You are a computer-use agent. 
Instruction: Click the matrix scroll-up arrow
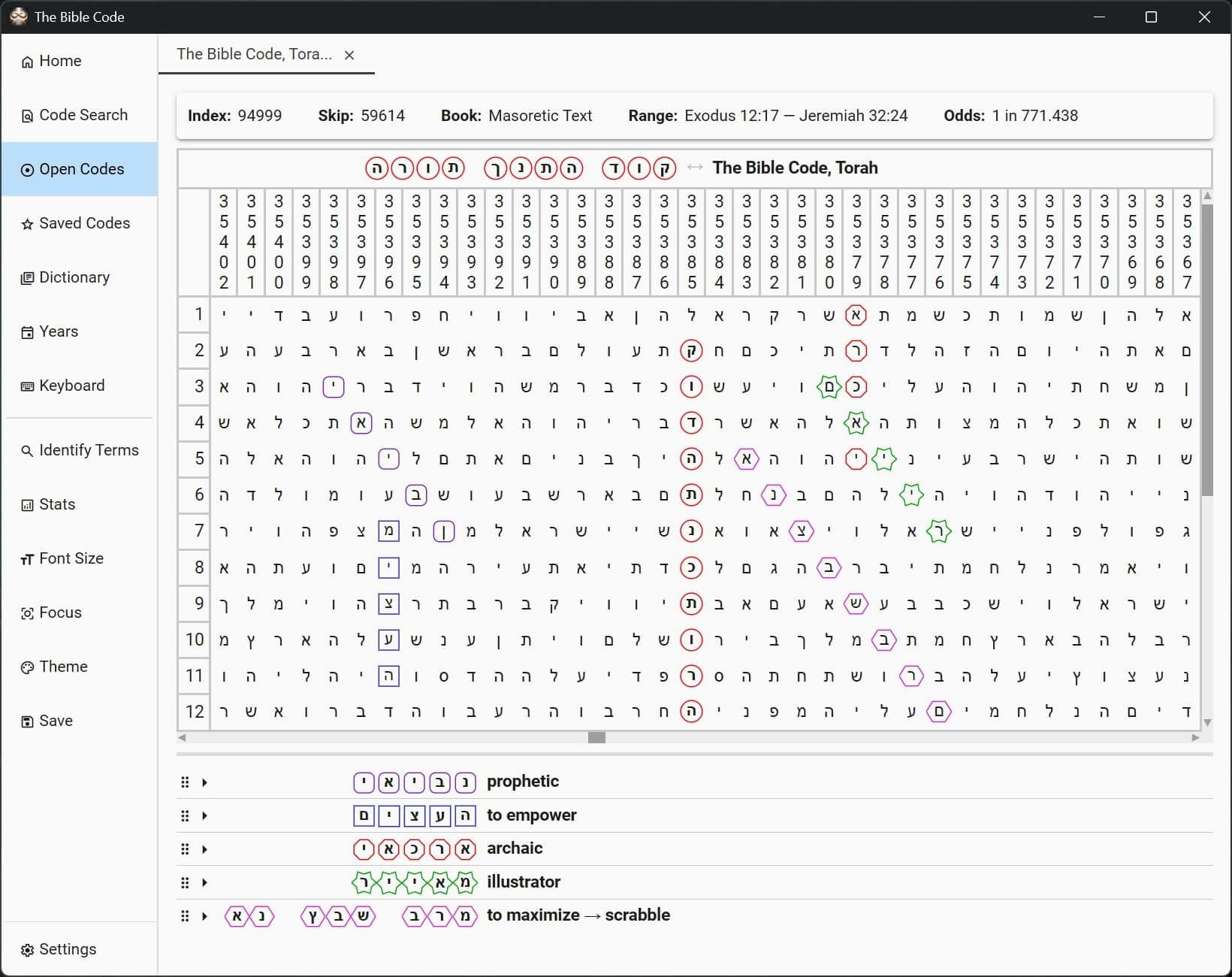tap(1207, 196)
